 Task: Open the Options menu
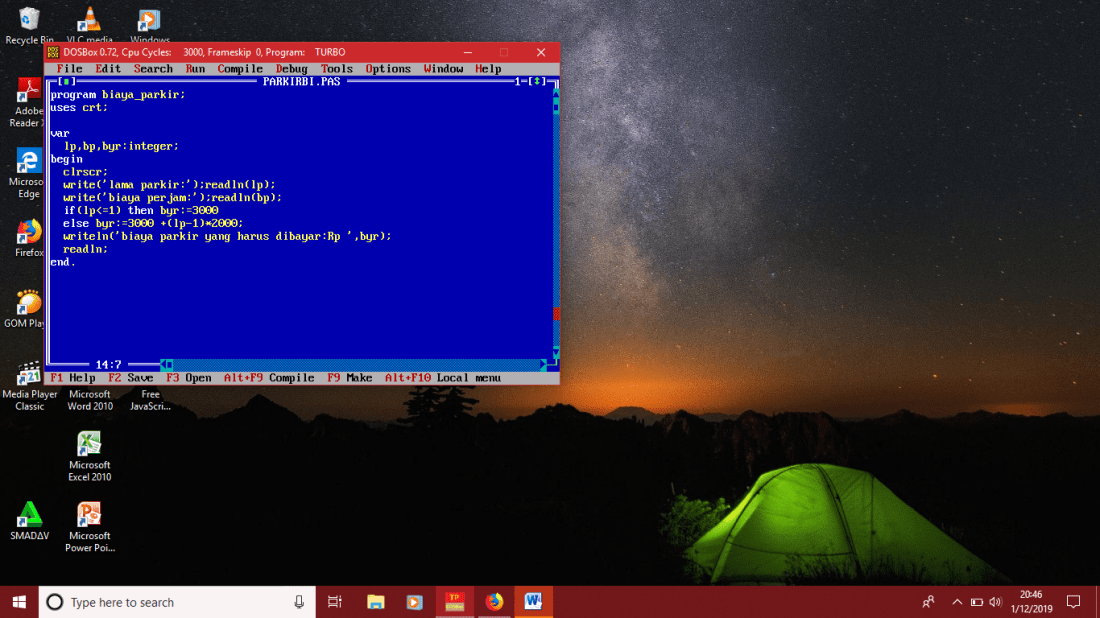coord(388,69)
